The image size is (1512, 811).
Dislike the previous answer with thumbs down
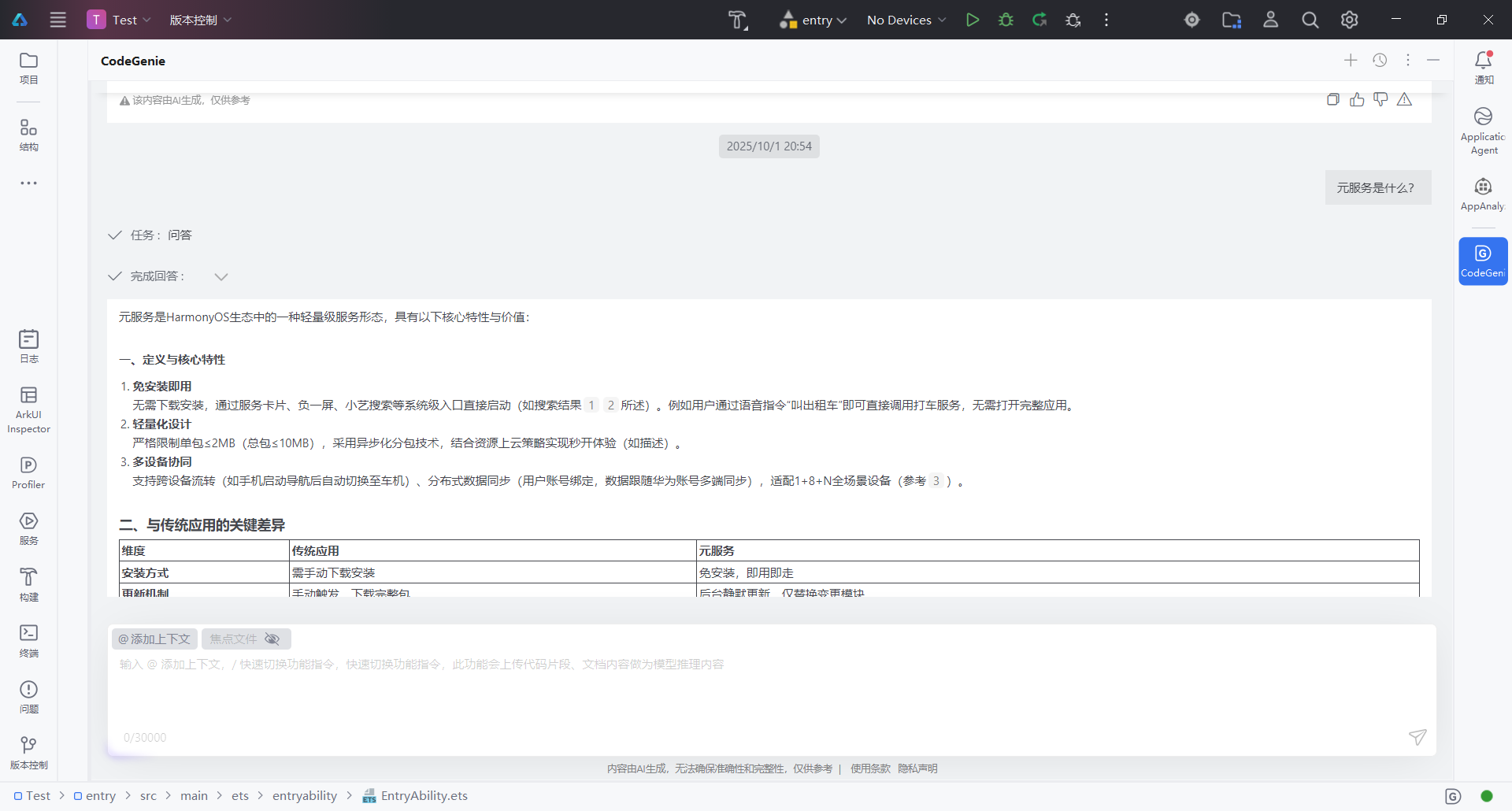click(x=1380, y=99)
